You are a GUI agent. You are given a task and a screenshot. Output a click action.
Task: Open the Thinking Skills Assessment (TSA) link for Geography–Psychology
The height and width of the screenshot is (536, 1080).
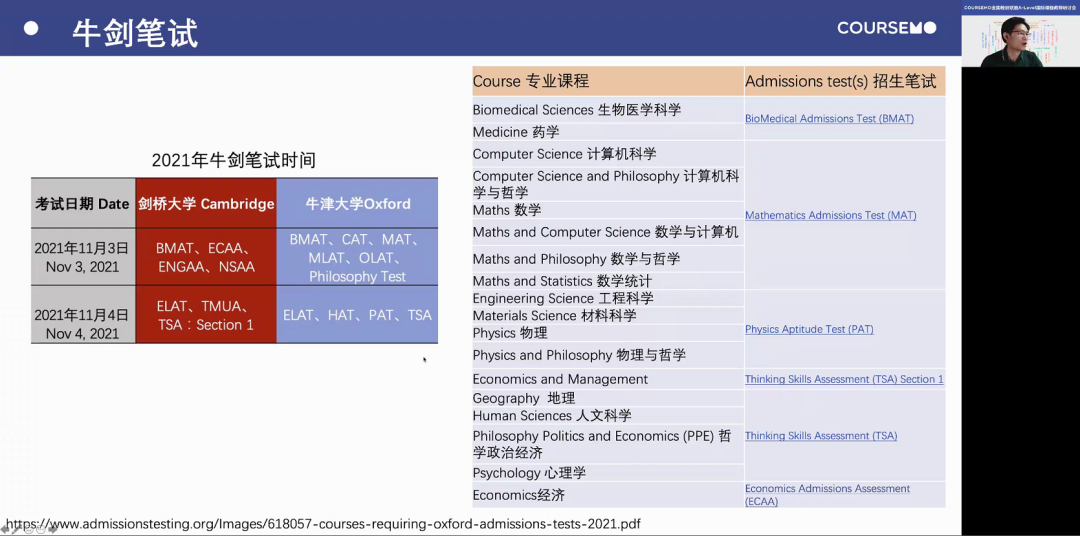click(x=820, y=436)
